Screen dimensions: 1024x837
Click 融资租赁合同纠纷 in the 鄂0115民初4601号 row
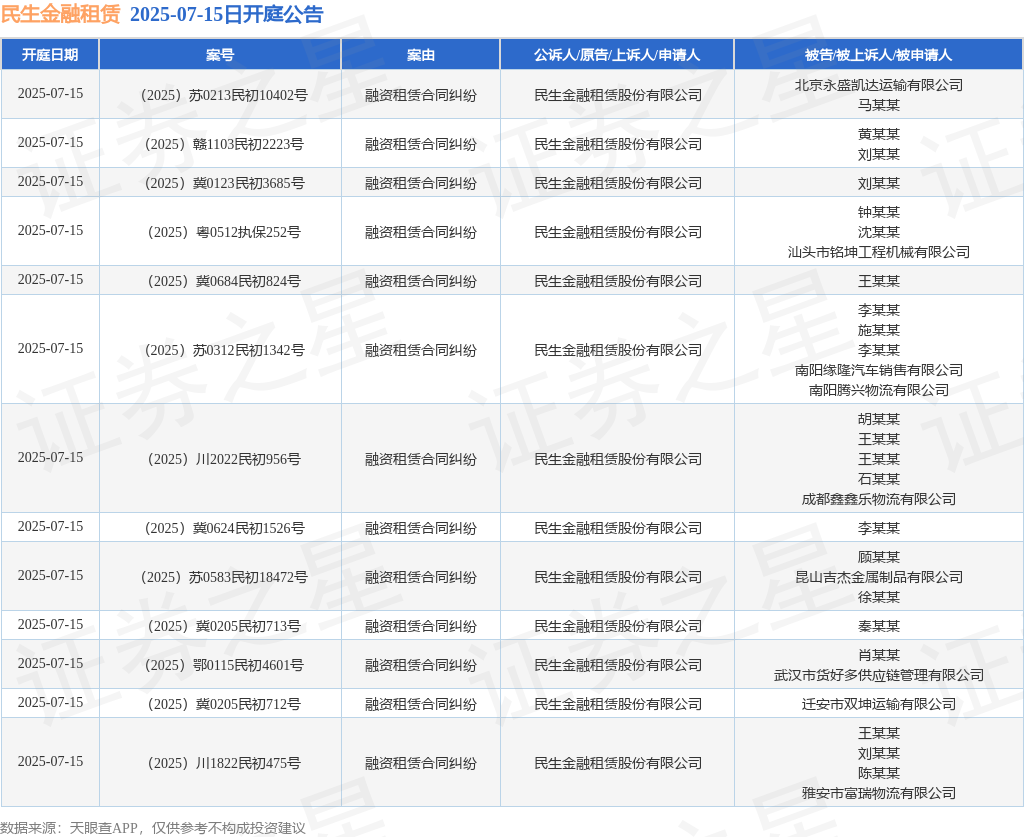pos(421,665)
